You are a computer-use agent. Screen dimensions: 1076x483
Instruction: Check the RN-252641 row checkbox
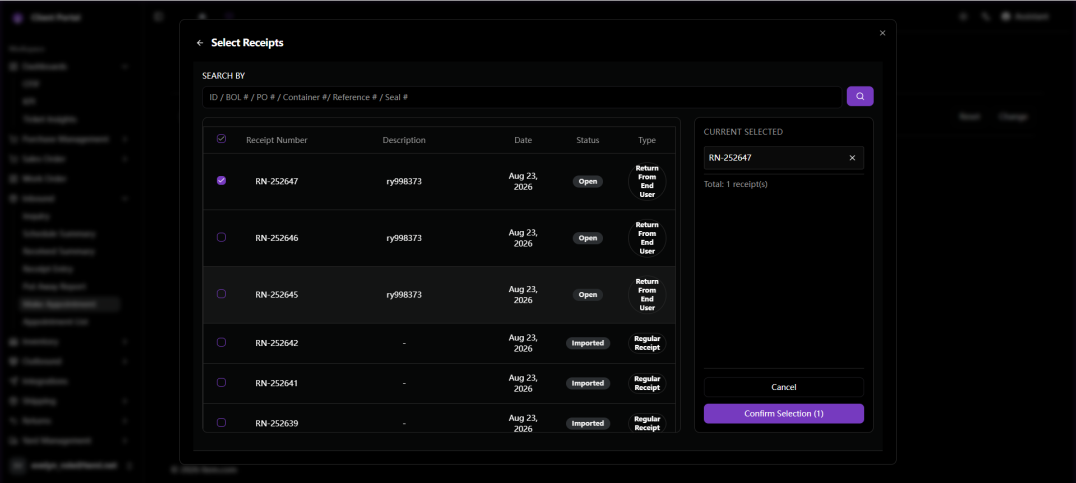(x=221, y=382)
